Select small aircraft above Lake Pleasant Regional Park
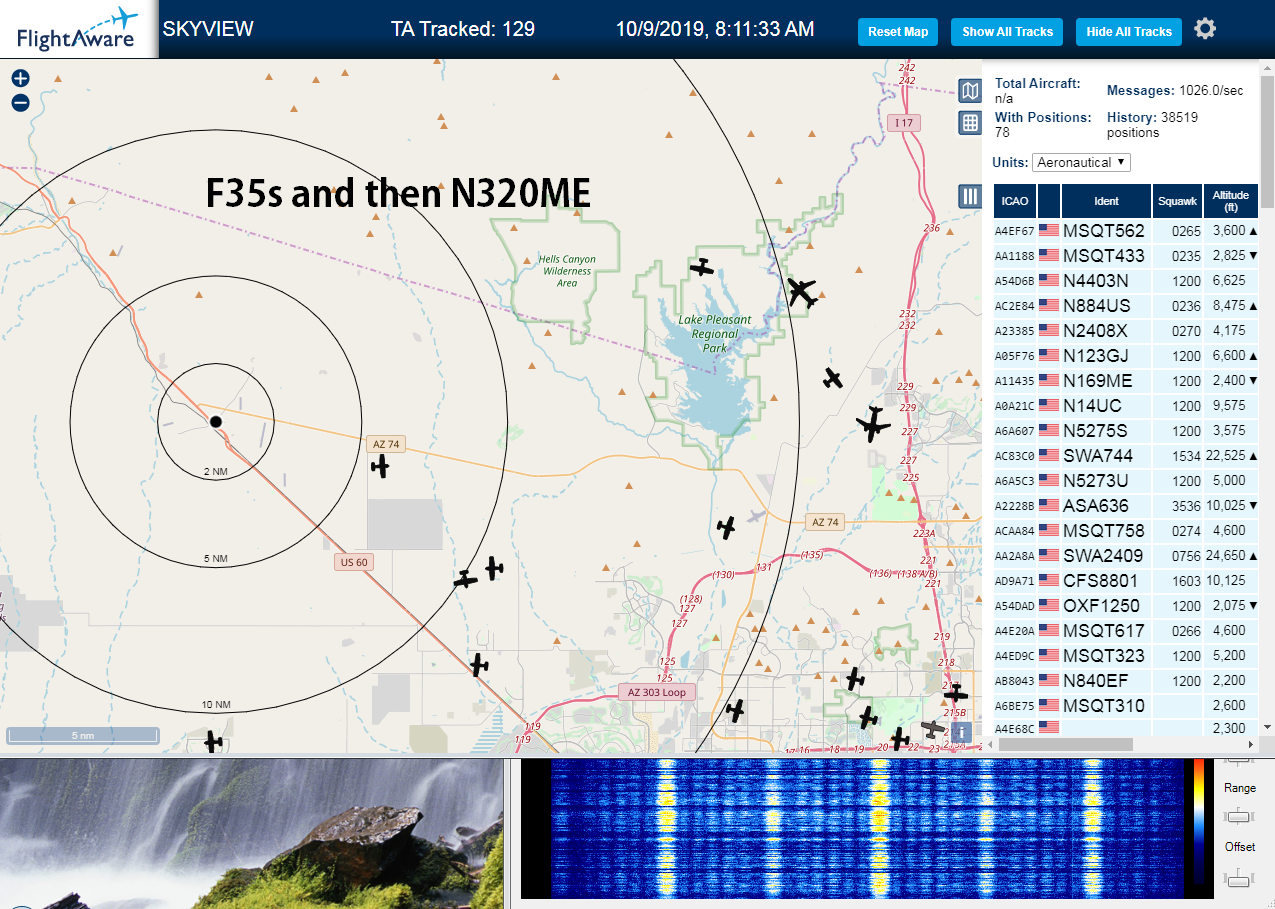This screenshot has height=909, width=1275. coord(702,267)
